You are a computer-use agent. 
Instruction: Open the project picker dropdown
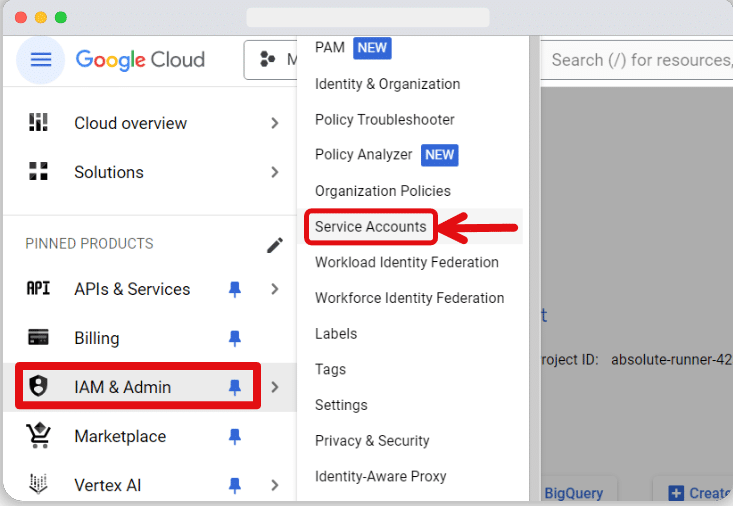pyautogui.click(x=270, y=60)
